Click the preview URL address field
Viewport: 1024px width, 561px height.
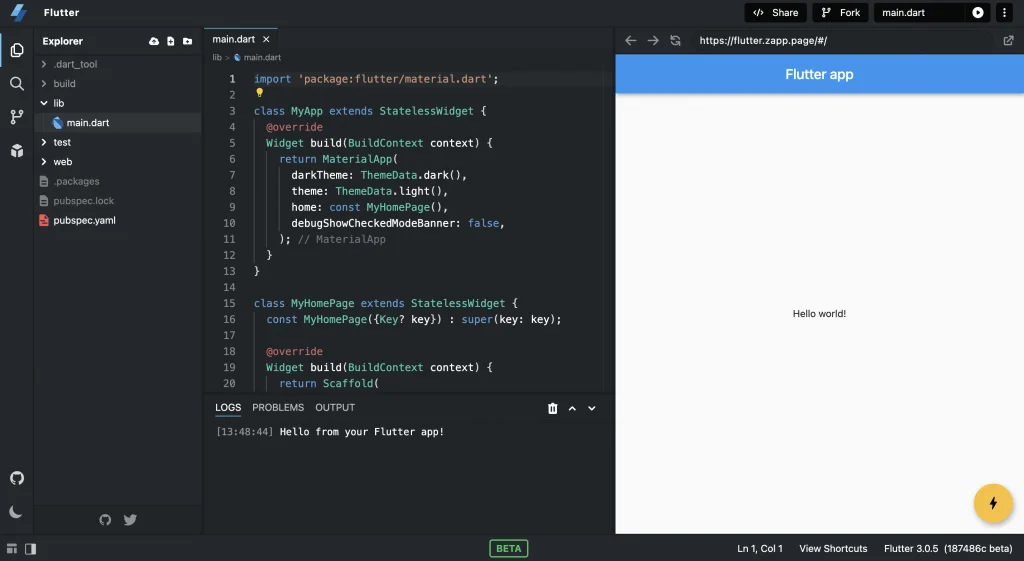(x=842, y=40)
